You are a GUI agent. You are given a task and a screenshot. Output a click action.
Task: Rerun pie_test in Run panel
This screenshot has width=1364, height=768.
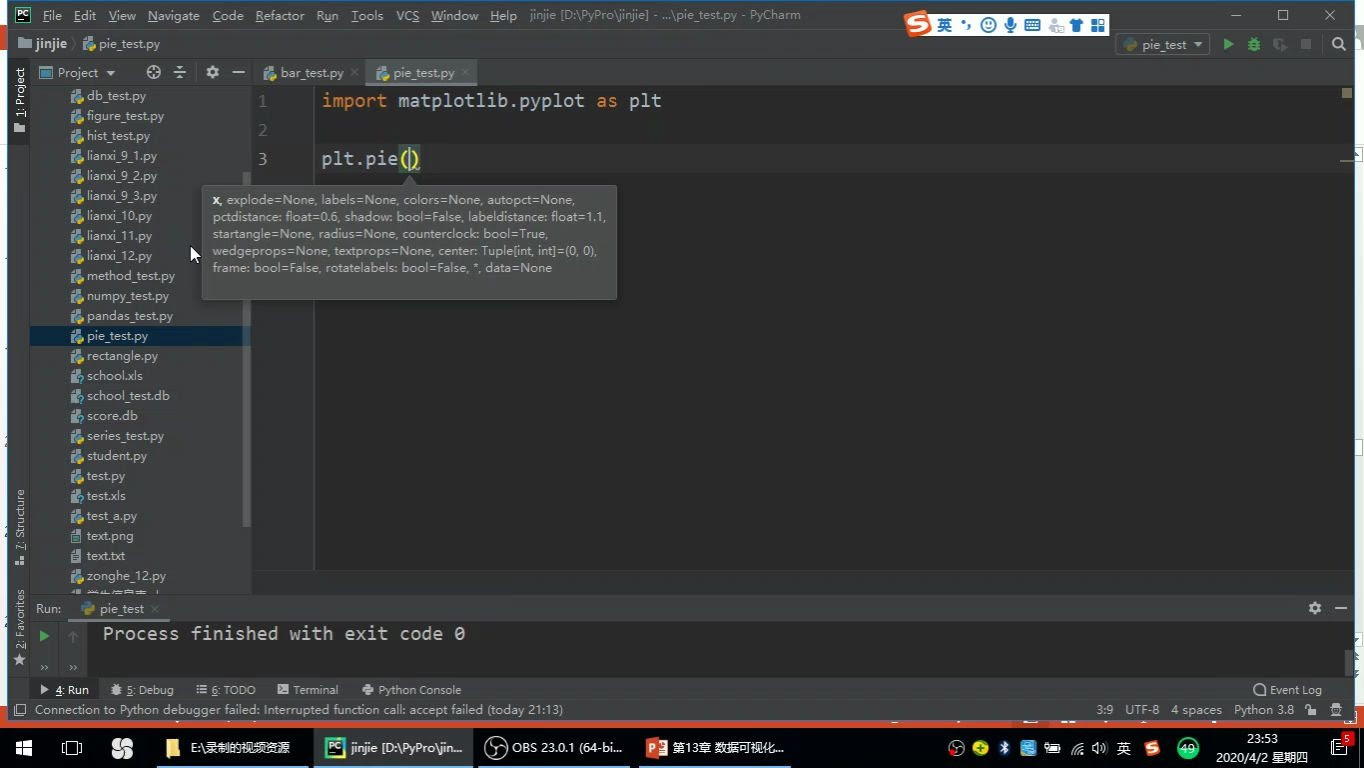point(44,635)
